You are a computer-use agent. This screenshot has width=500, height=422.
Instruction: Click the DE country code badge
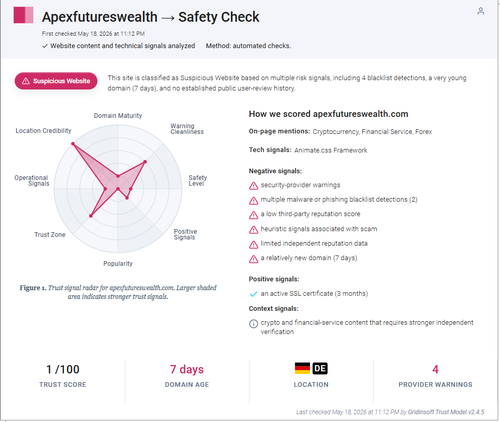[x=320, y=368]
